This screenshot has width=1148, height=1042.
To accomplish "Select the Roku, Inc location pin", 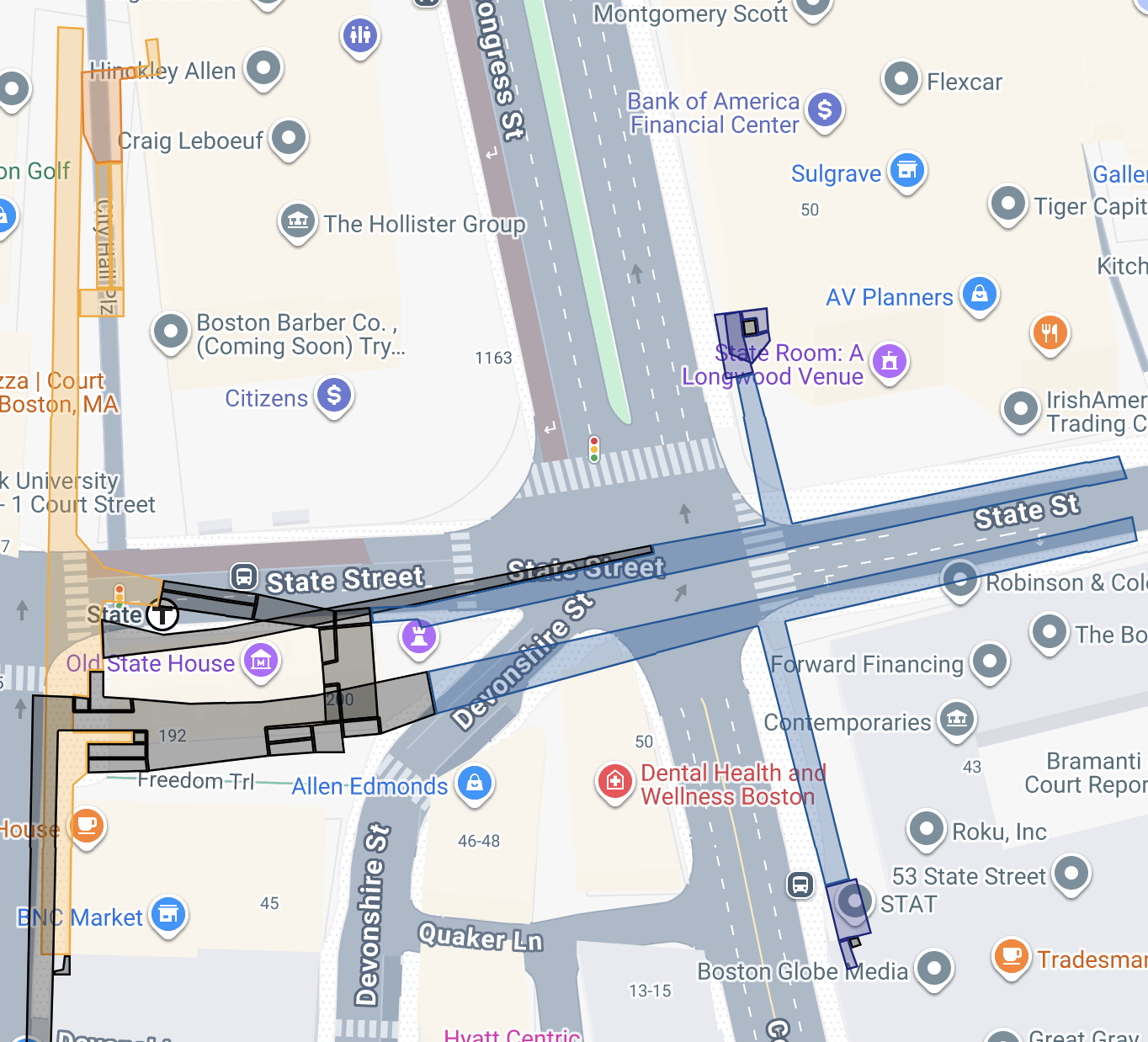I will click(x=927, y=829).
